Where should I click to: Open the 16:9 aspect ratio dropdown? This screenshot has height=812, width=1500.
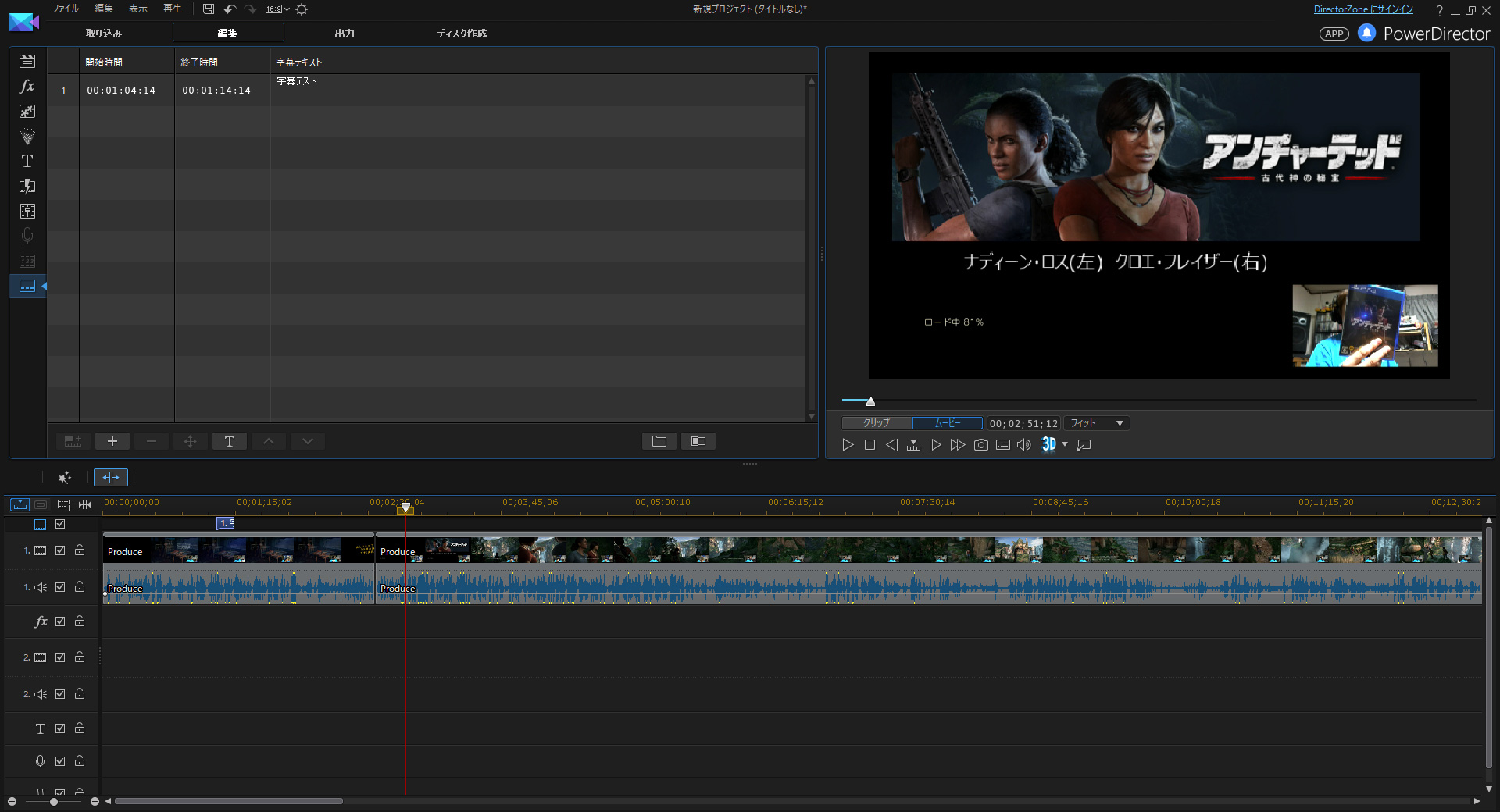pyautogui.click(x=277, y=9)
